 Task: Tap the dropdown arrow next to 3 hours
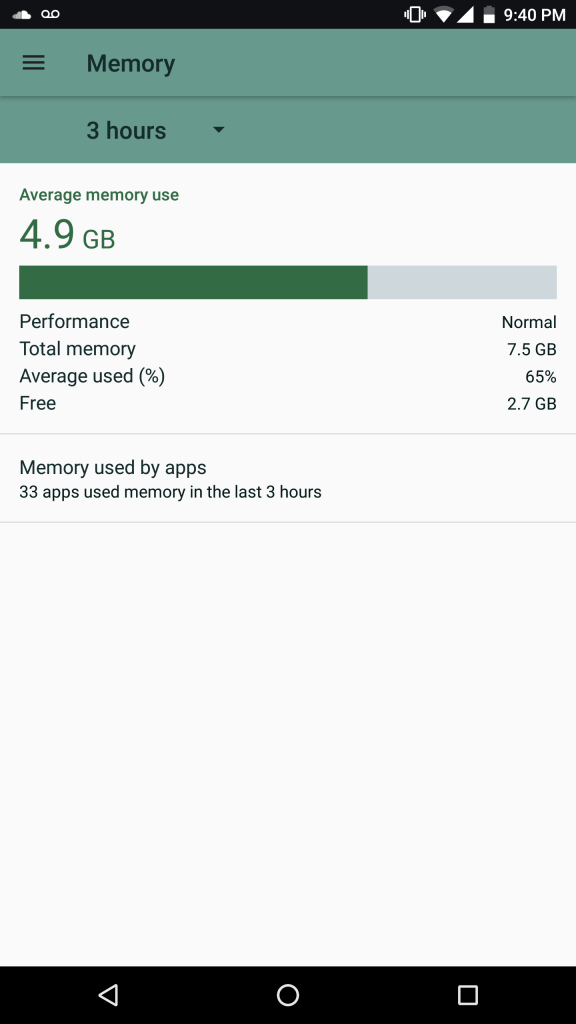click(x=218, y=130)
